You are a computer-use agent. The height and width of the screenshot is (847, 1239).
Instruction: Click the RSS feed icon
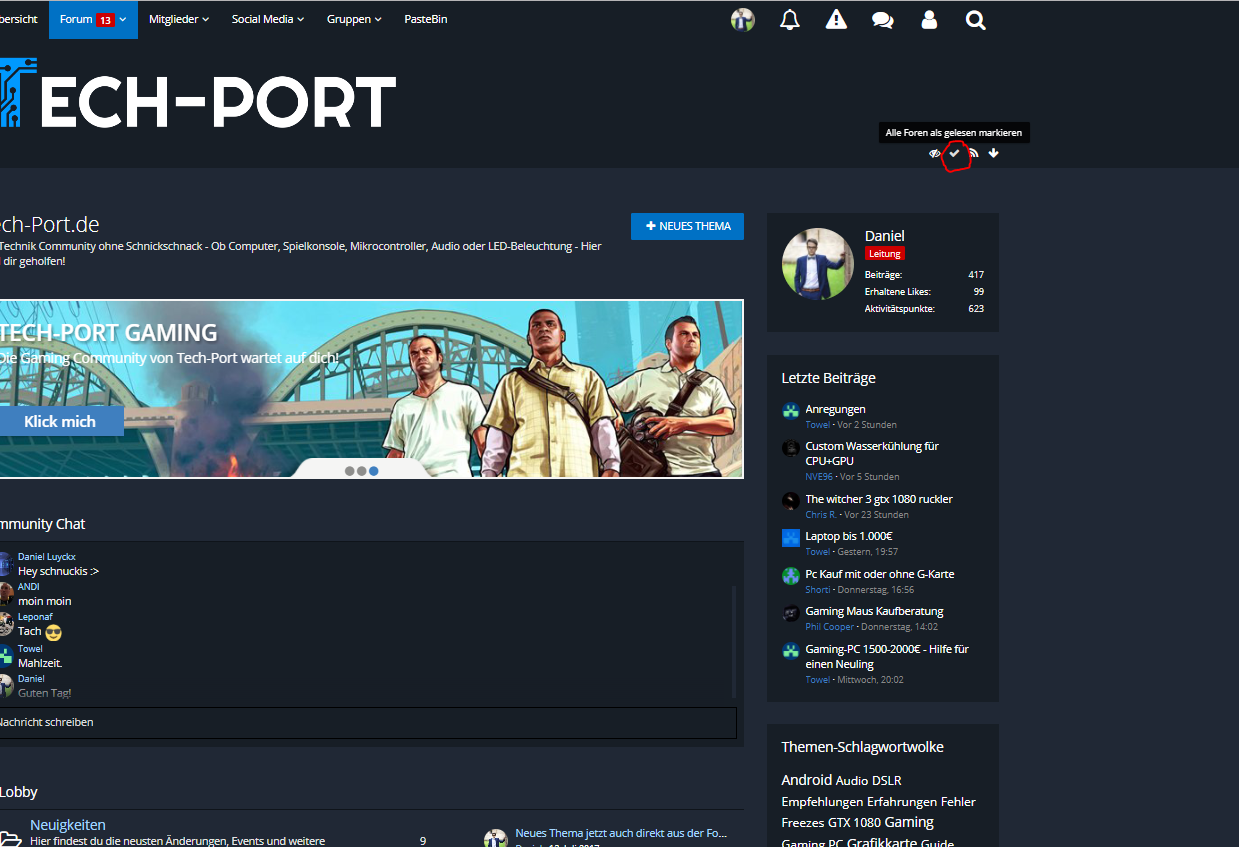pos(973,153)
